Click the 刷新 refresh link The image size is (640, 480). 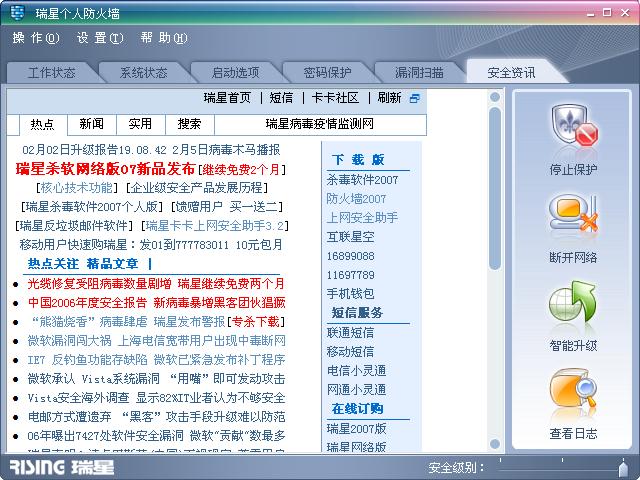pos(389,98)
